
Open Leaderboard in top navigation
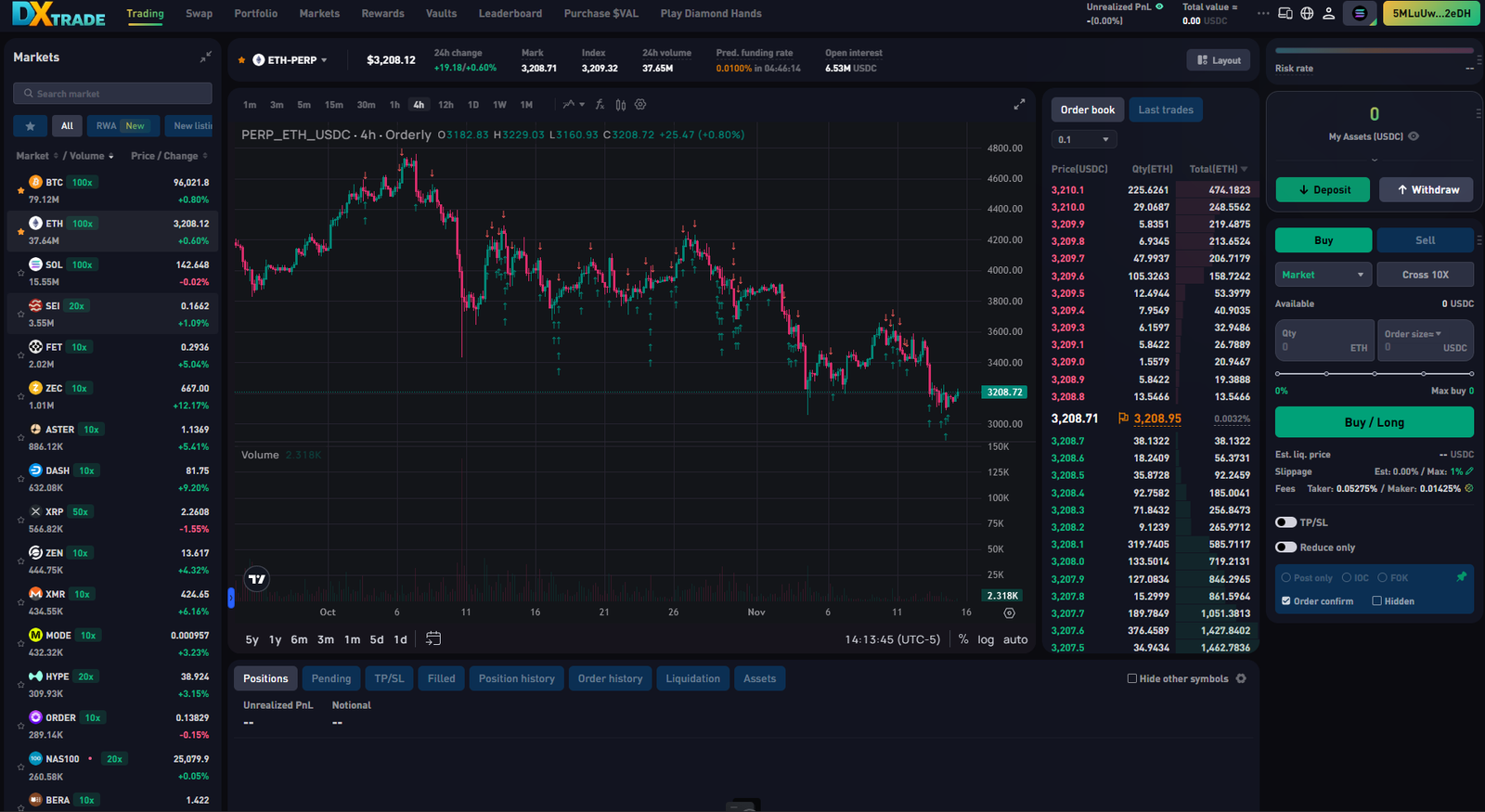[510, 14]
